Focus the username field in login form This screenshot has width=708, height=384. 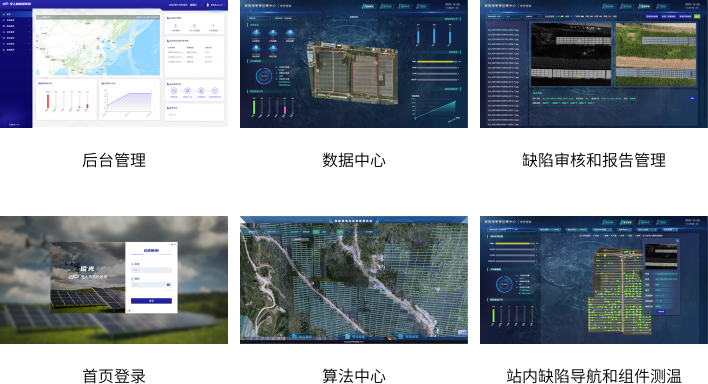point(151,270)
